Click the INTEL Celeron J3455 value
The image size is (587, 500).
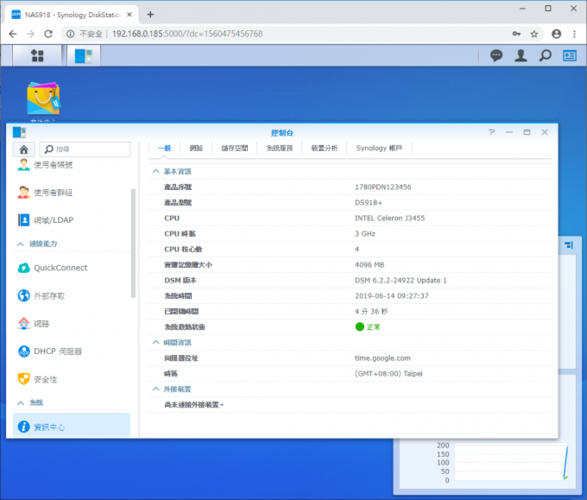tap(389, 218)
